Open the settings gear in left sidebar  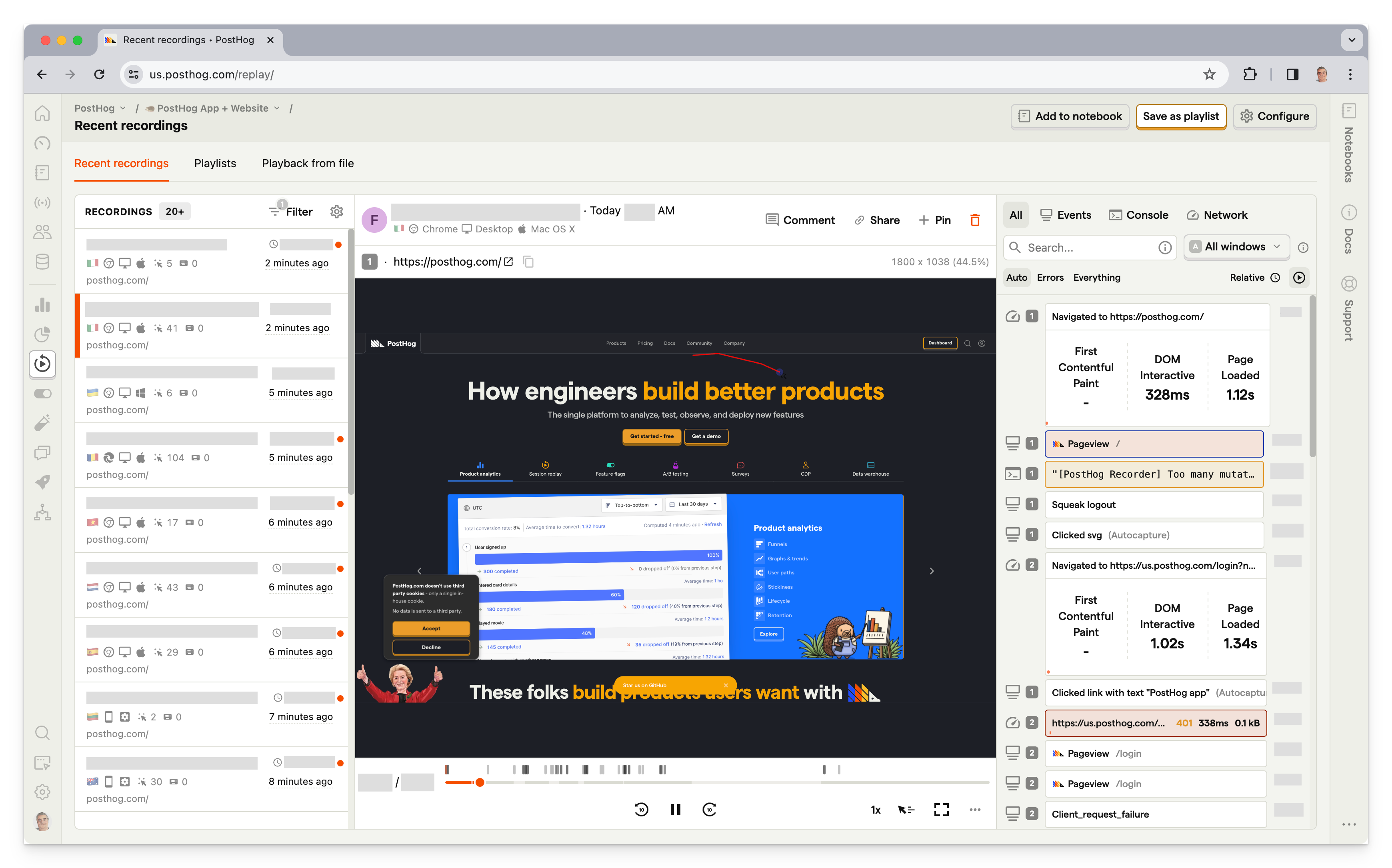(x=42, y=792)
